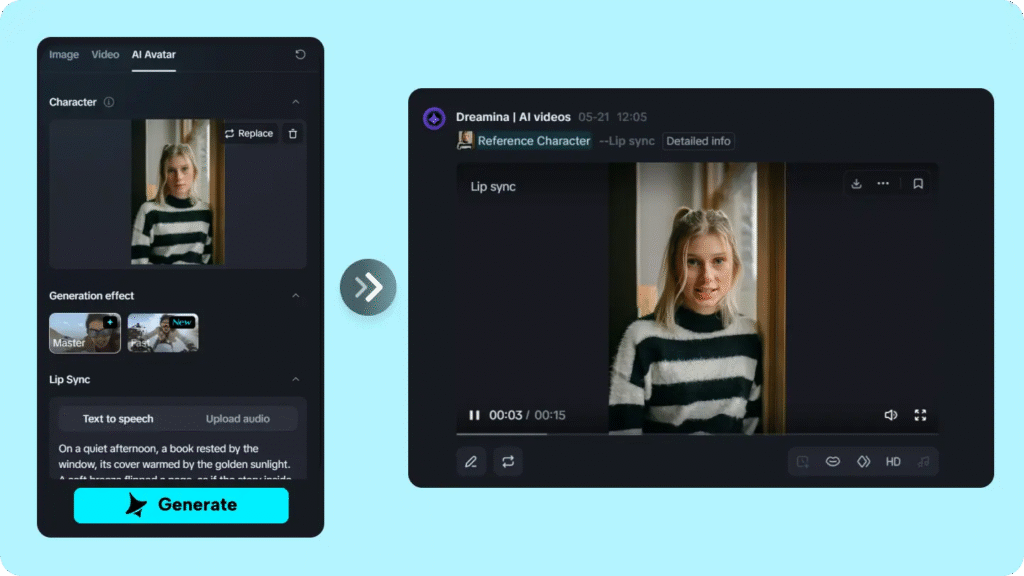This screenshot has height=576, width=1024.
Task: Collapse the Lip Sync section
Action: [x=295, y=380]
